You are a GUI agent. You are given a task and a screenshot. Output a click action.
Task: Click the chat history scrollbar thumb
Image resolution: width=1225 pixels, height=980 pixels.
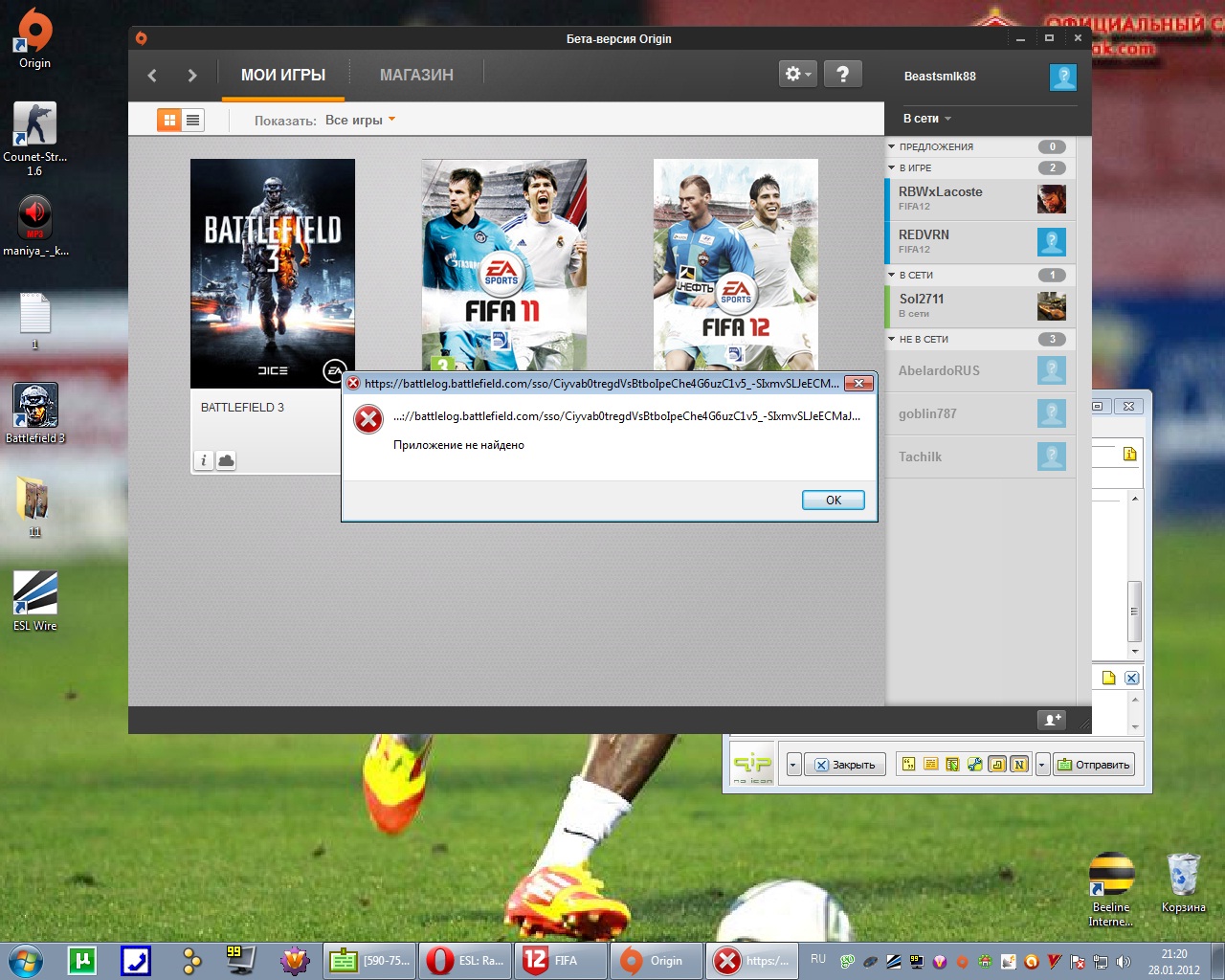pos(1134,612)
